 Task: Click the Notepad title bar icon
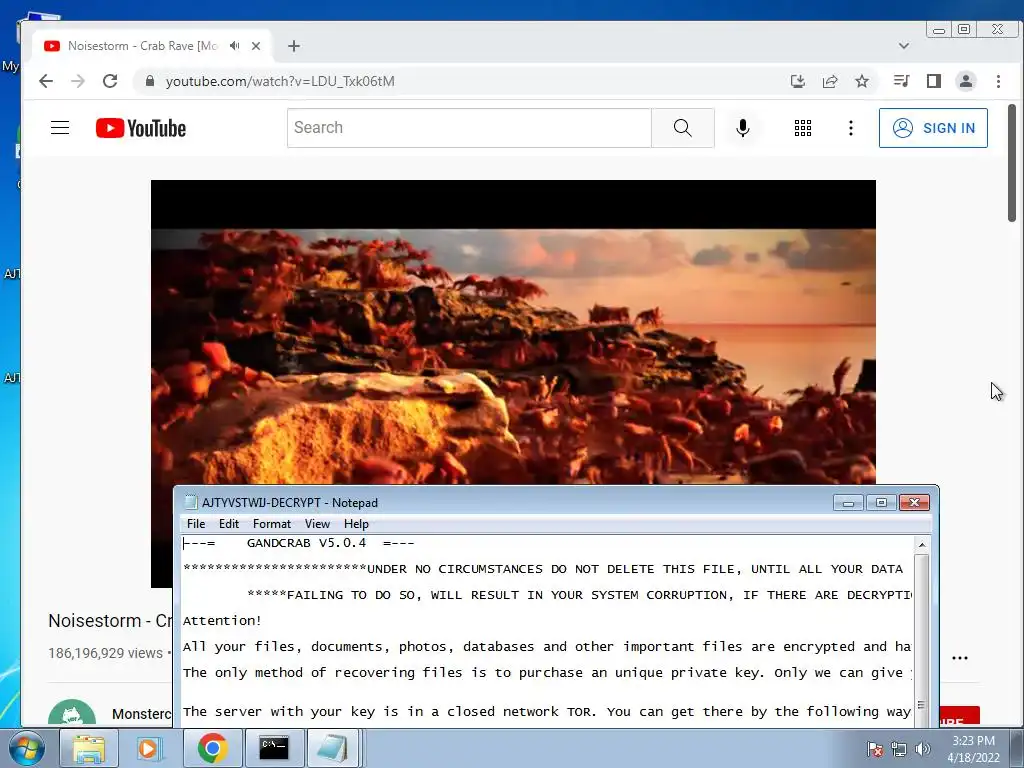coord(191,502)
